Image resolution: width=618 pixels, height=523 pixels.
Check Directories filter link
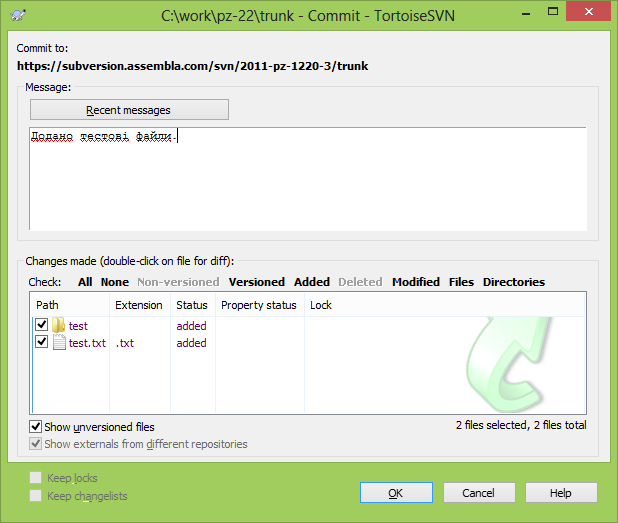(514, 282)
